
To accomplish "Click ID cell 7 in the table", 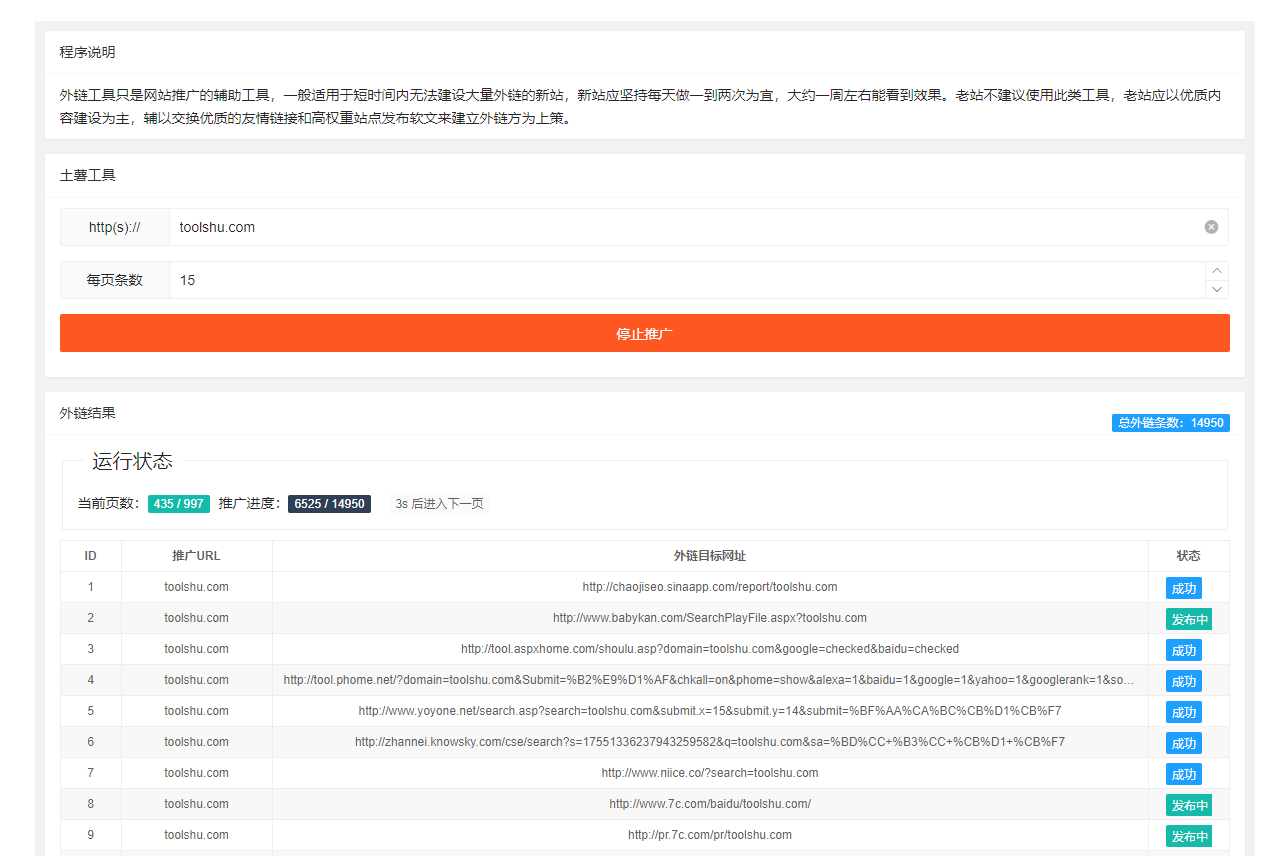I will [91, 773].
